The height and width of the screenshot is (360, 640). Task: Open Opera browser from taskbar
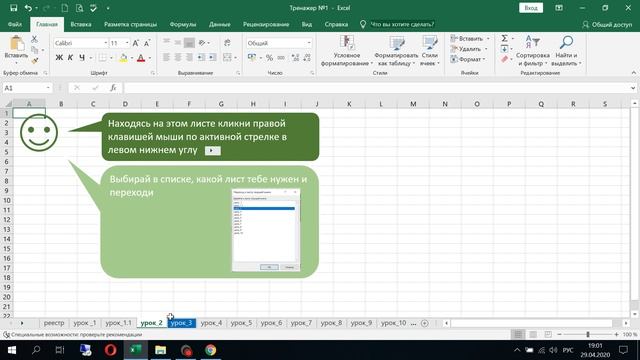[110, 350]
